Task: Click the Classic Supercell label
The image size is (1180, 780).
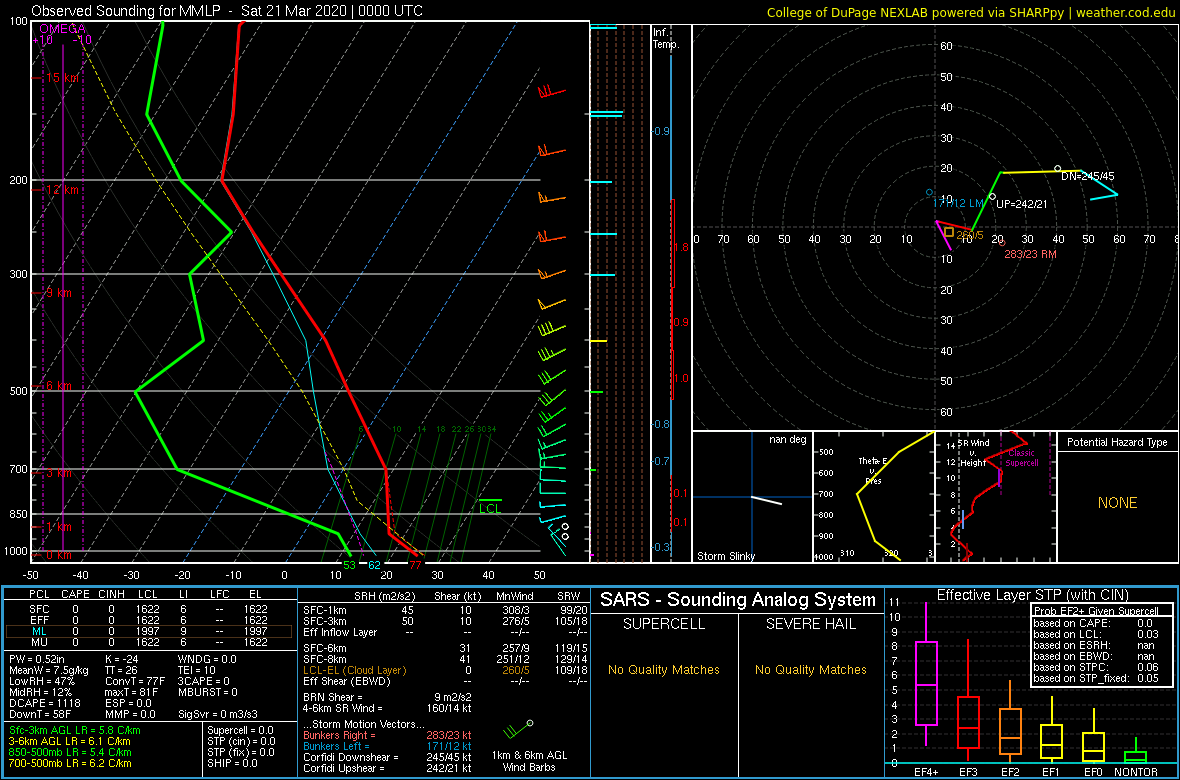Action: pos(1021,457)
